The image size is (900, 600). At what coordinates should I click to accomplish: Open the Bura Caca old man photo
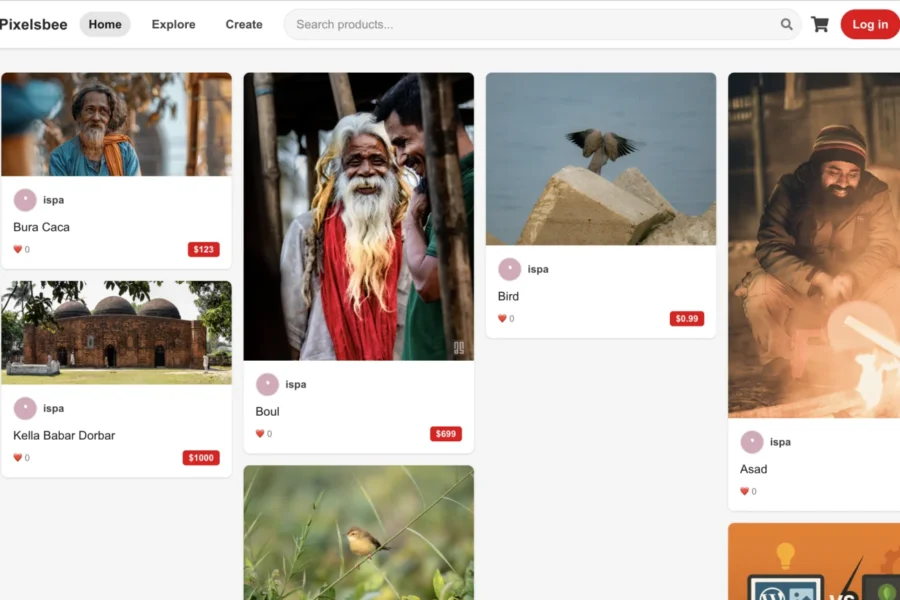117,124
